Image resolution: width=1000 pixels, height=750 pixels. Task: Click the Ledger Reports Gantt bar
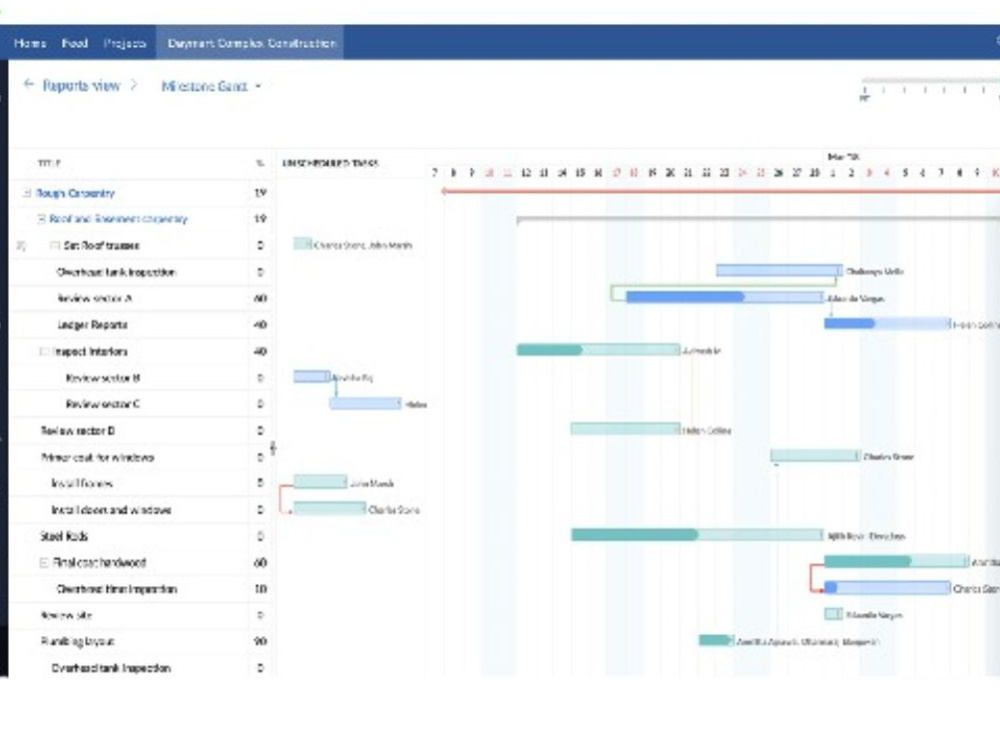pyautogui.click(x=887, y=324)
